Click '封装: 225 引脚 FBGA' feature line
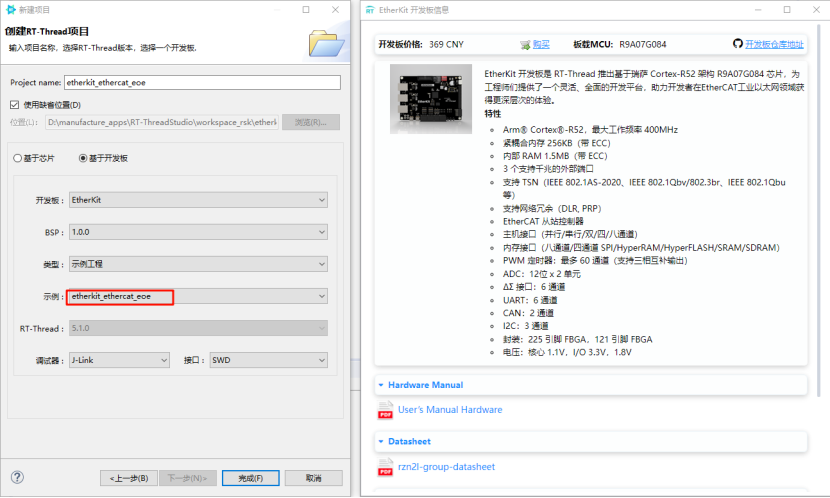Image resolution: width=830 pixels, height=498 pixels. coord(578,339)
